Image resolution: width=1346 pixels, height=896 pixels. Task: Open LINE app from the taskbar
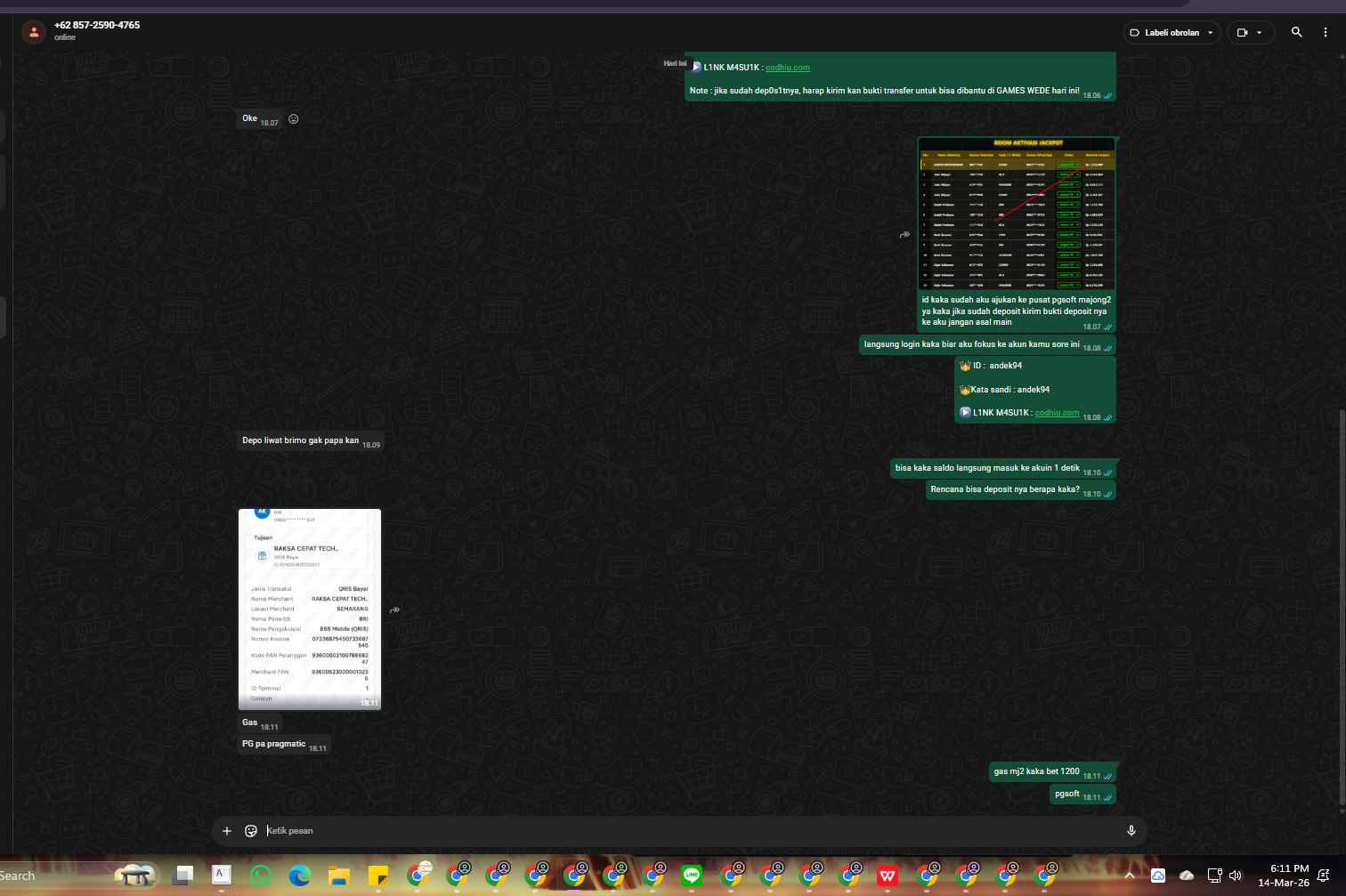point(692,876)
